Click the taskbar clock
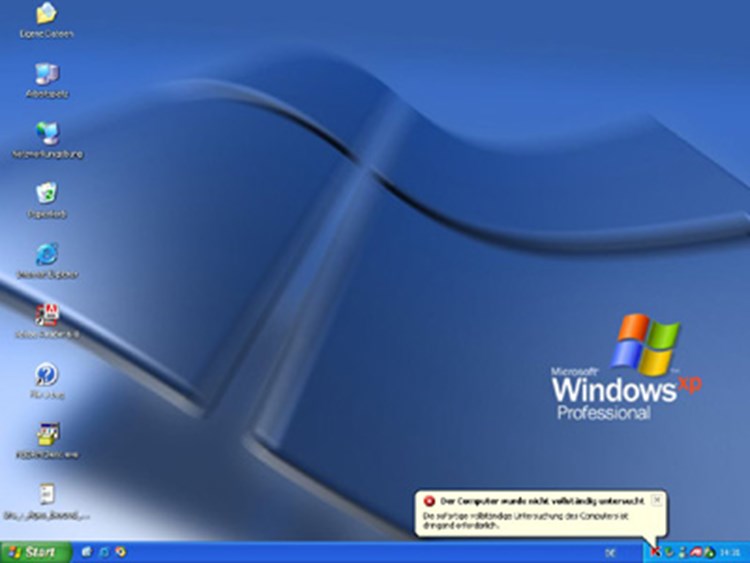The image size is (750, 563). pos(730,553)
